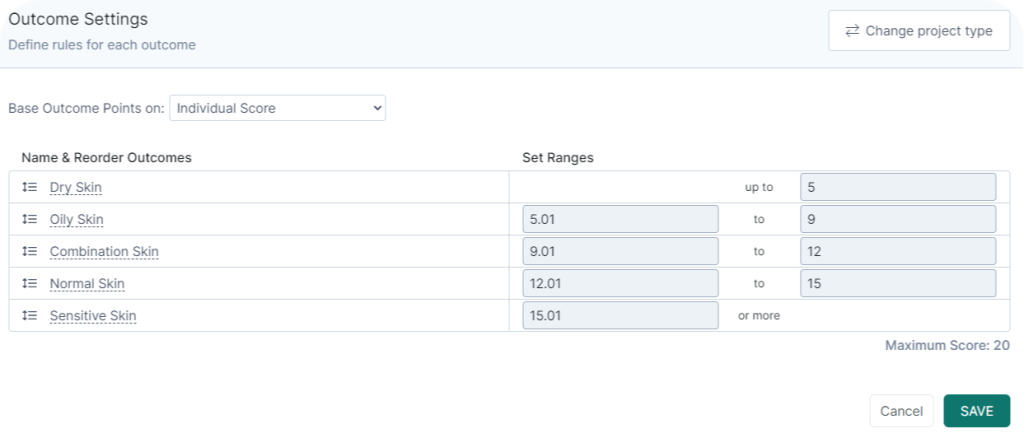Rename the Oily Skin outcome

click(76, 219)
